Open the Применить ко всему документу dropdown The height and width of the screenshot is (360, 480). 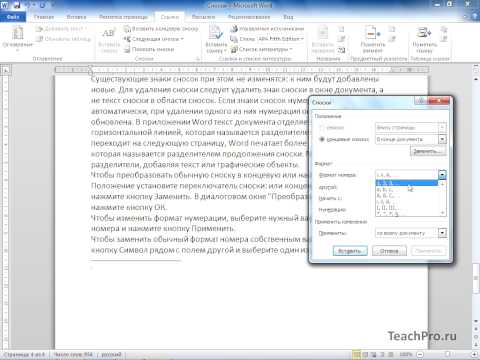point(442,233)
